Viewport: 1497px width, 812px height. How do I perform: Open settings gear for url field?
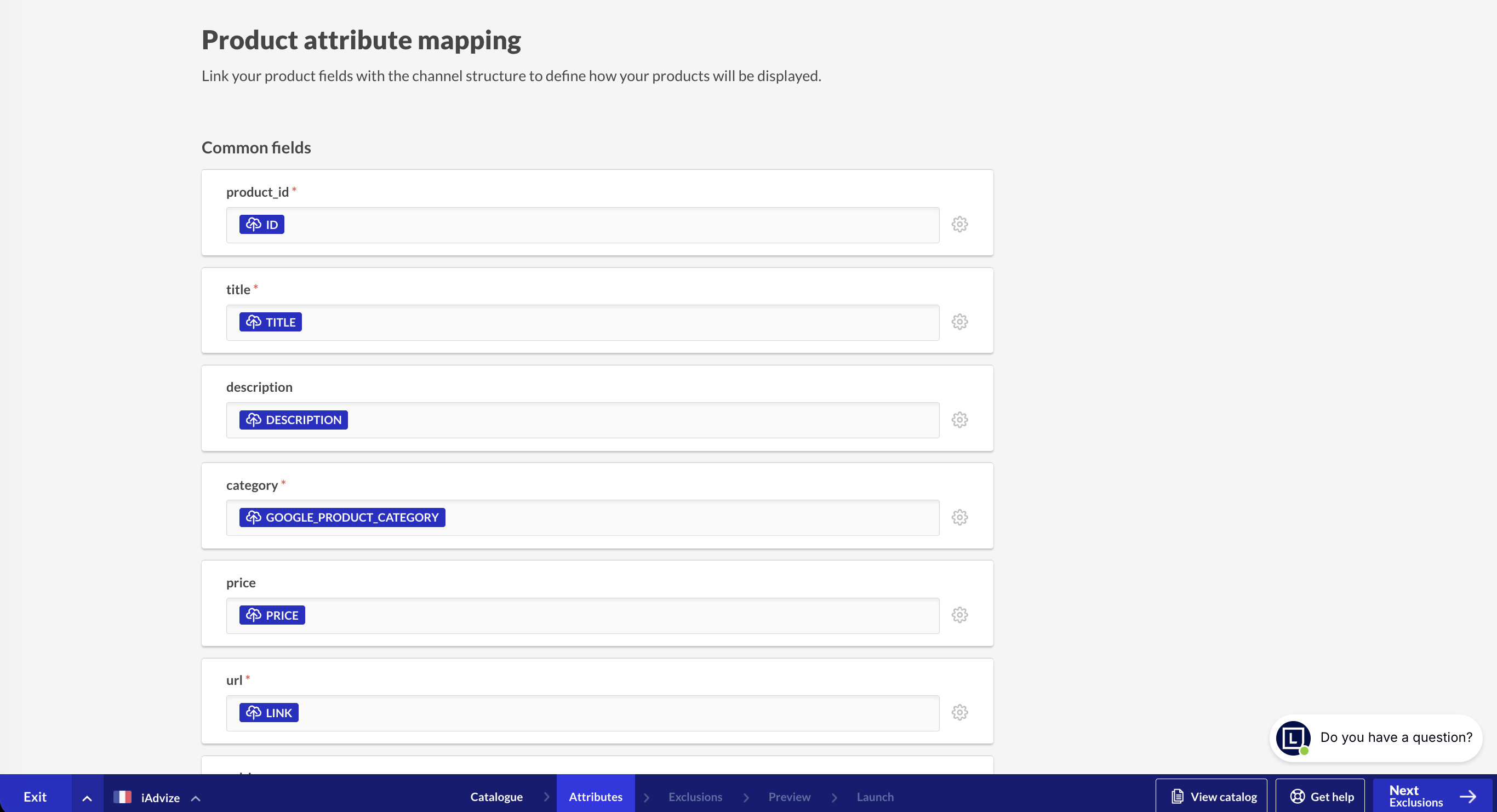pyautogui.click(x=959, y=713)
